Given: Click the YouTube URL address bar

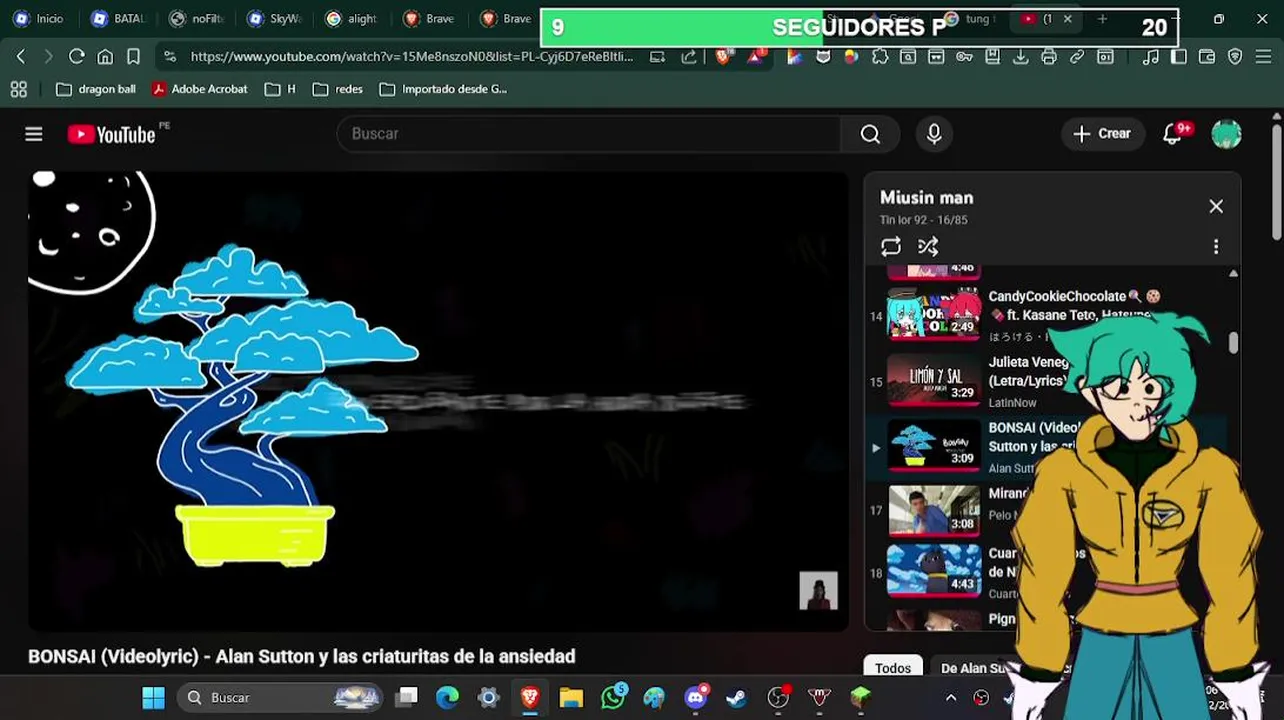Looking at the screenshot, I should coord(411,57).
